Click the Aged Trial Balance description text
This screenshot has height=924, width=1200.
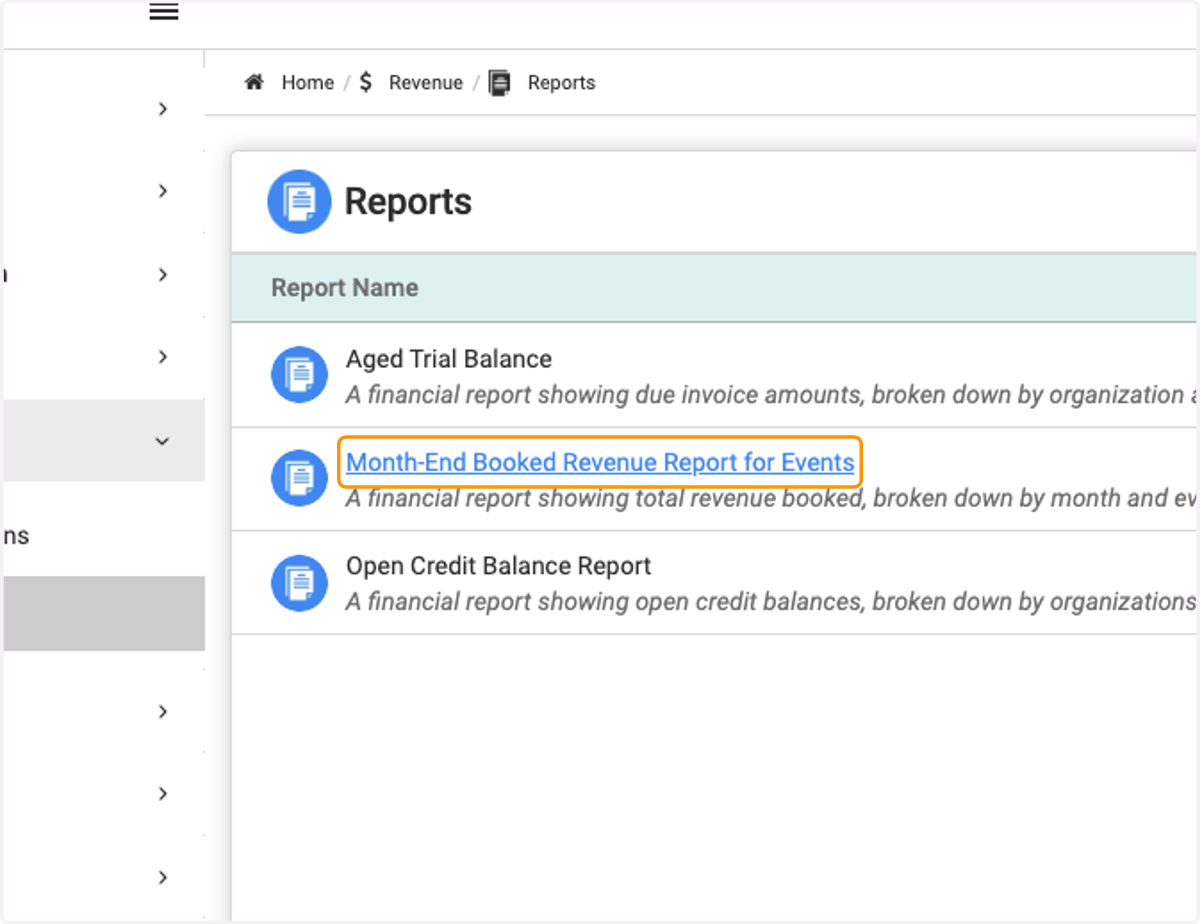tap(771, 395)
